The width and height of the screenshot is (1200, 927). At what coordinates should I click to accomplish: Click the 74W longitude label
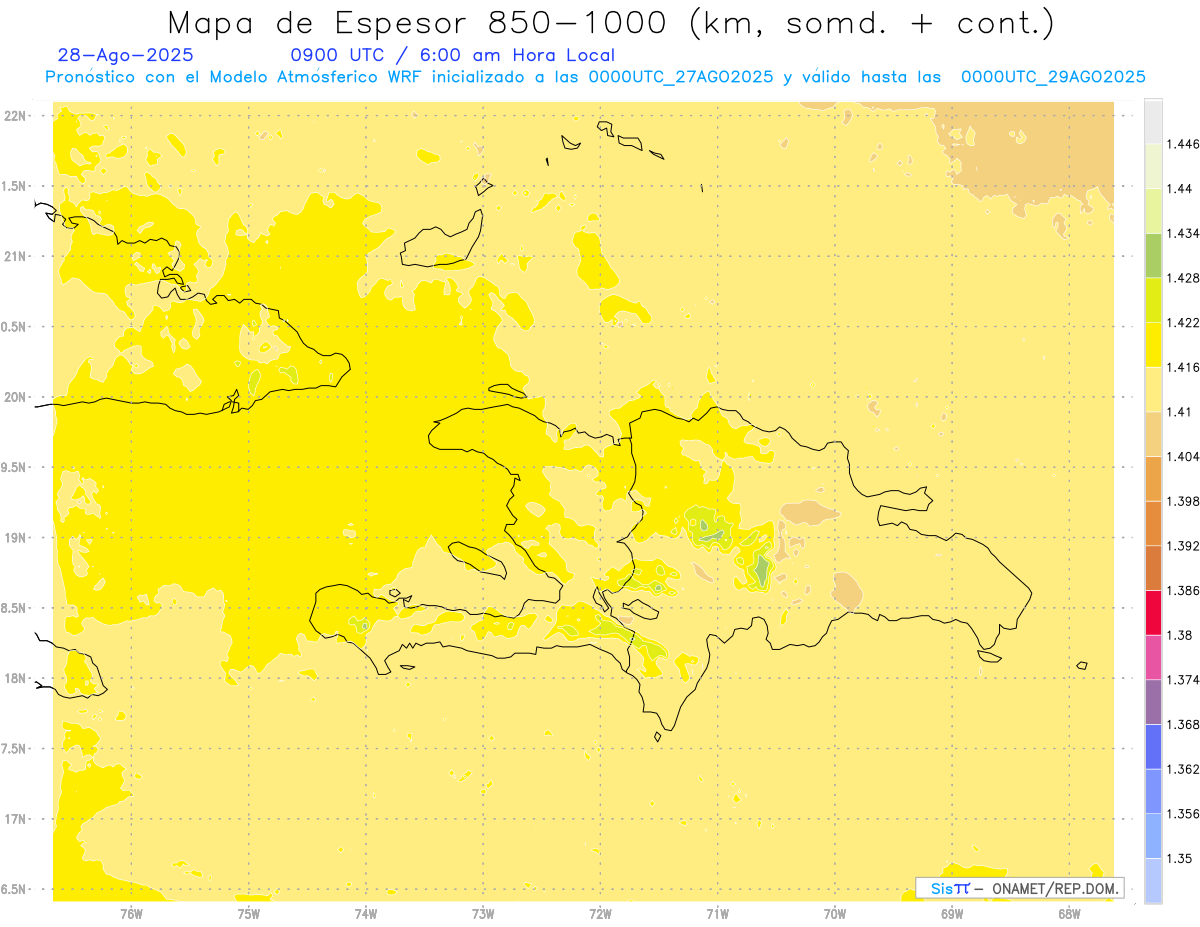pos(366,912)
